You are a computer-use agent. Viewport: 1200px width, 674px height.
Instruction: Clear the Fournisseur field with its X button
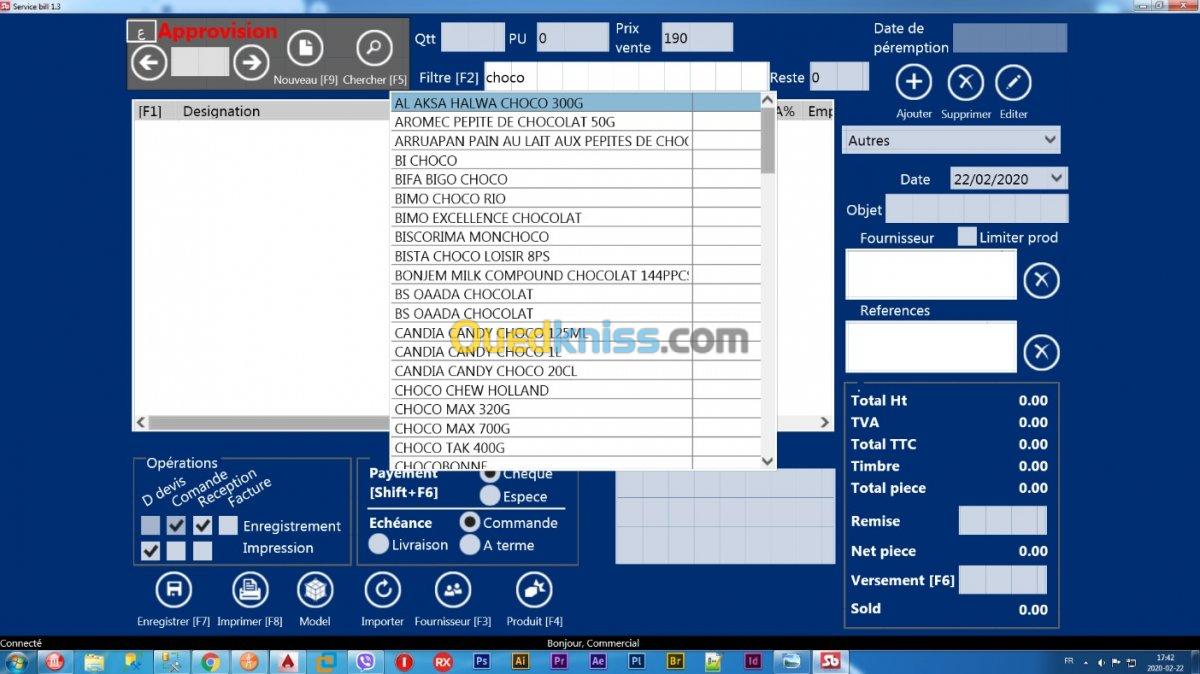[x=1041, y=280]
